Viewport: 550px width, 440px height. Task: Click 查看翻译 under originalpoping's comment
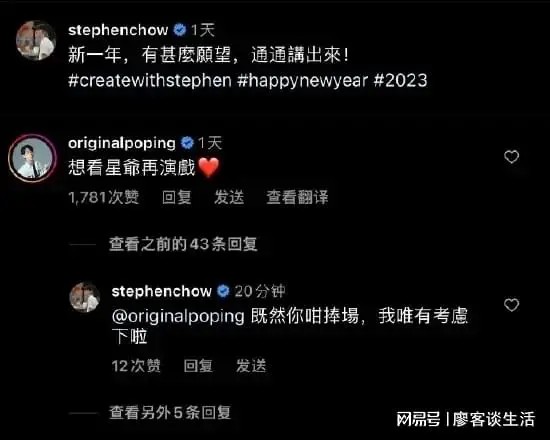tap(297, 197)
